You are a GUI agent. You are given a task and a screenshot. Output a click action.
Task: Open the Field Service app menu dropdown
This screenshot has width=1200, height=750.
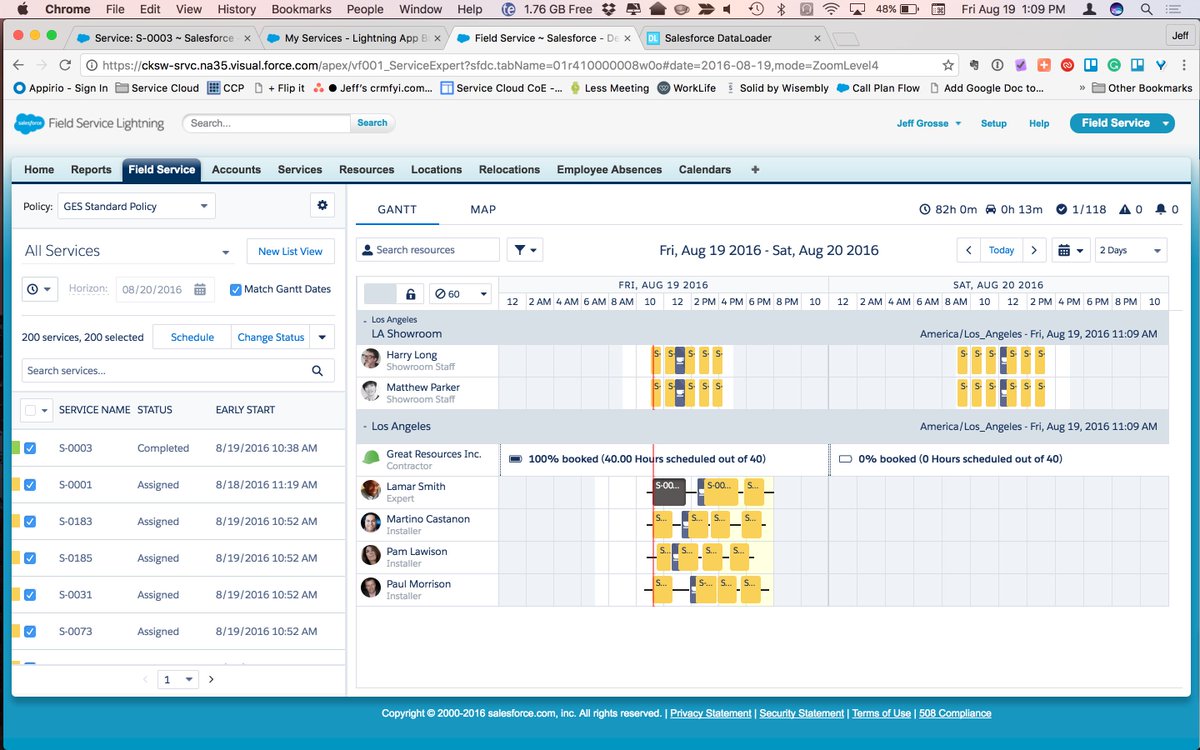pyautogui.click(x=1166, y=123)
